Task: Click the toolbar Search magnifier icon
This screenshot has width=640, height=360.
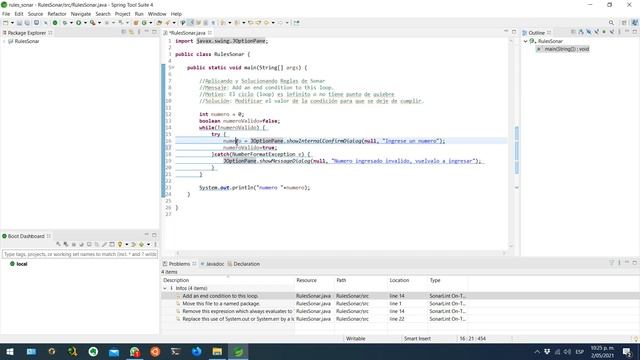Action: click(x=611, y=23)
